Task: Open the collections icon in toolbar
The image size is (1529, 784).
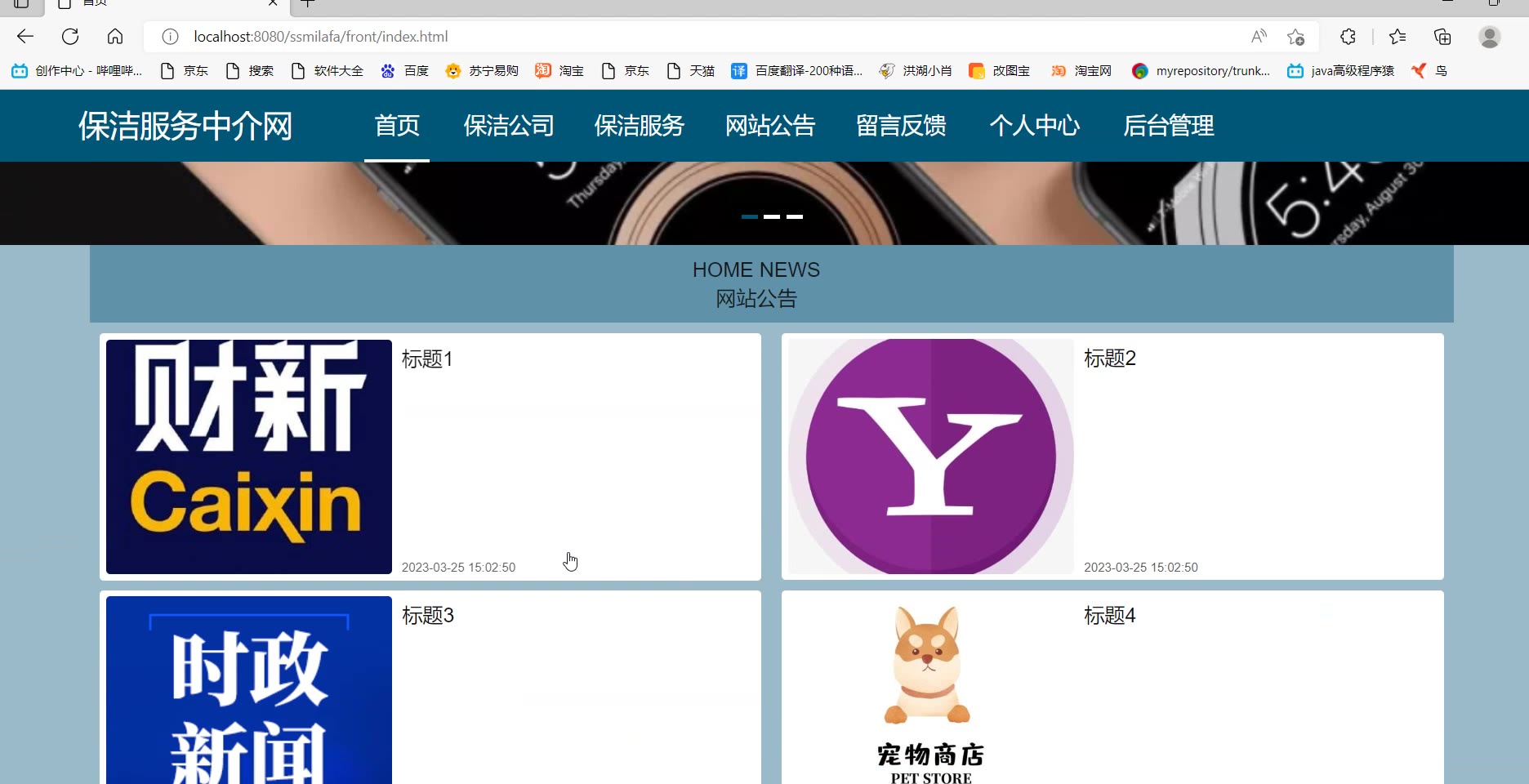Action: click(1442, 37)
